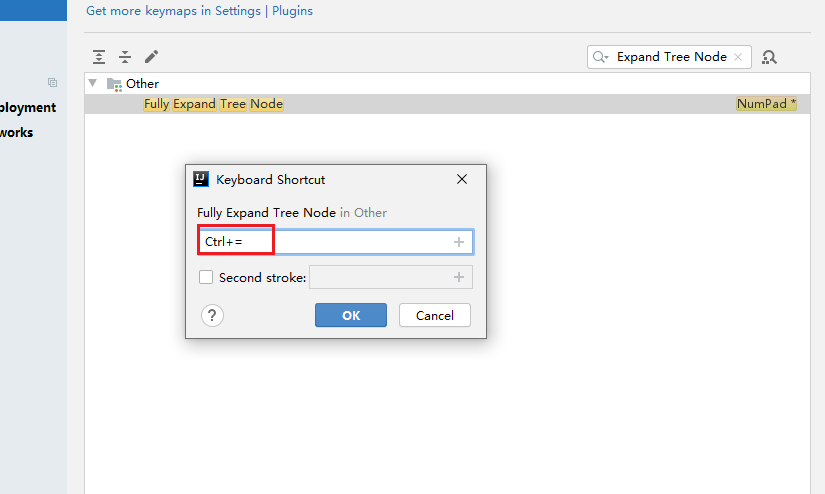Screen dimensions: 825x494
Task: Open help via question mark button
Action: [x=212, y=316]
